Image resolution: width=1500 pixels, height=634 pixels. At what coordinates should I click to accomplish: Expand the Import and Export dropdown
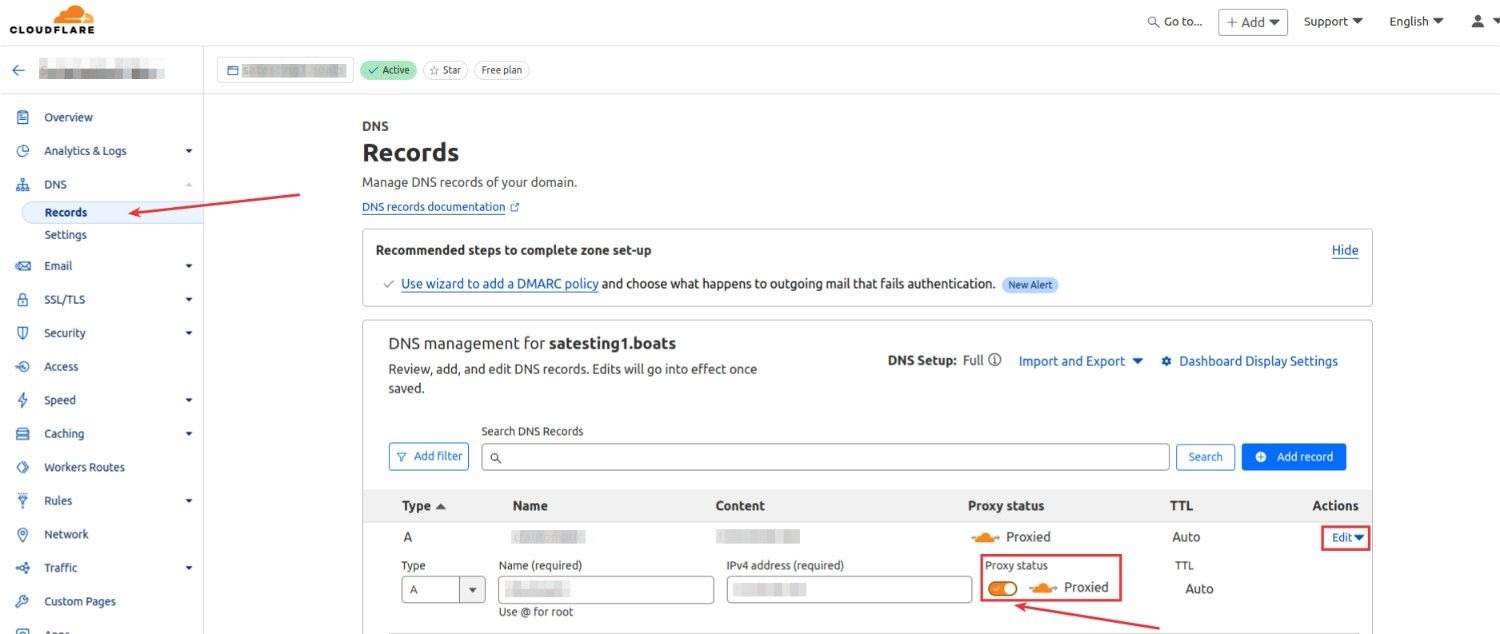(x=1079, y=360)
